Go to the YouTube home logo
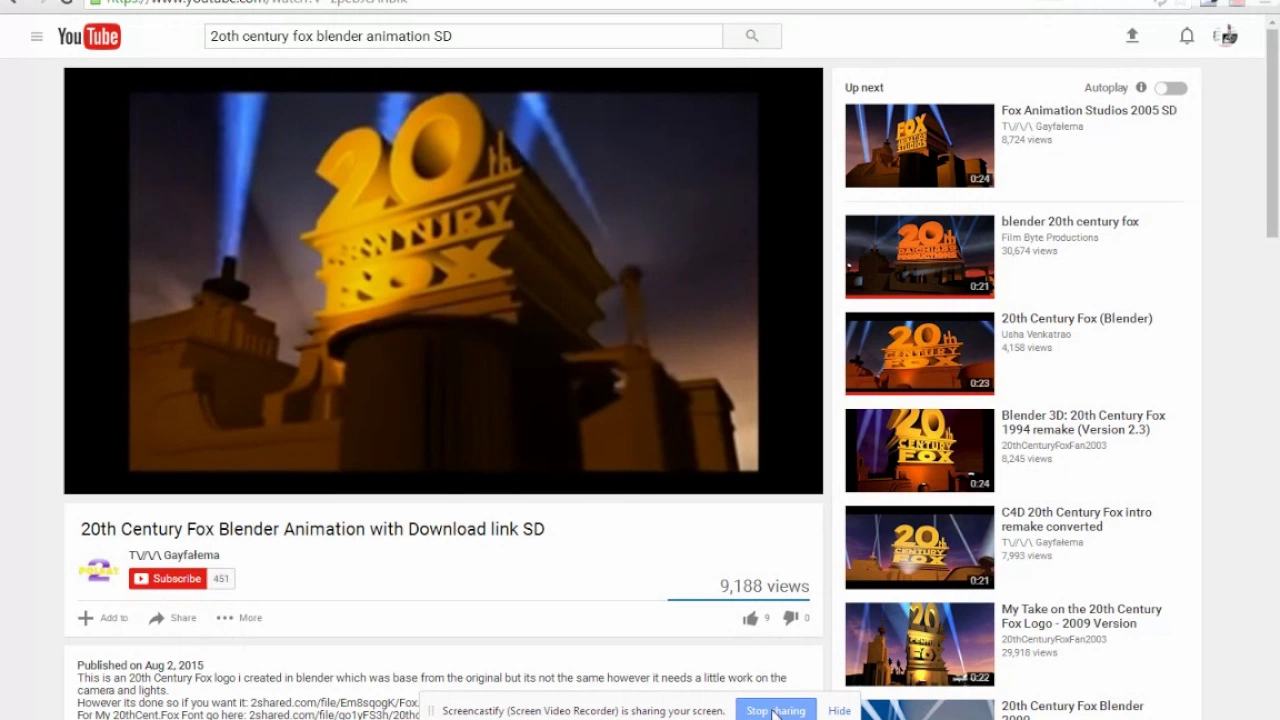 [89, 37]
